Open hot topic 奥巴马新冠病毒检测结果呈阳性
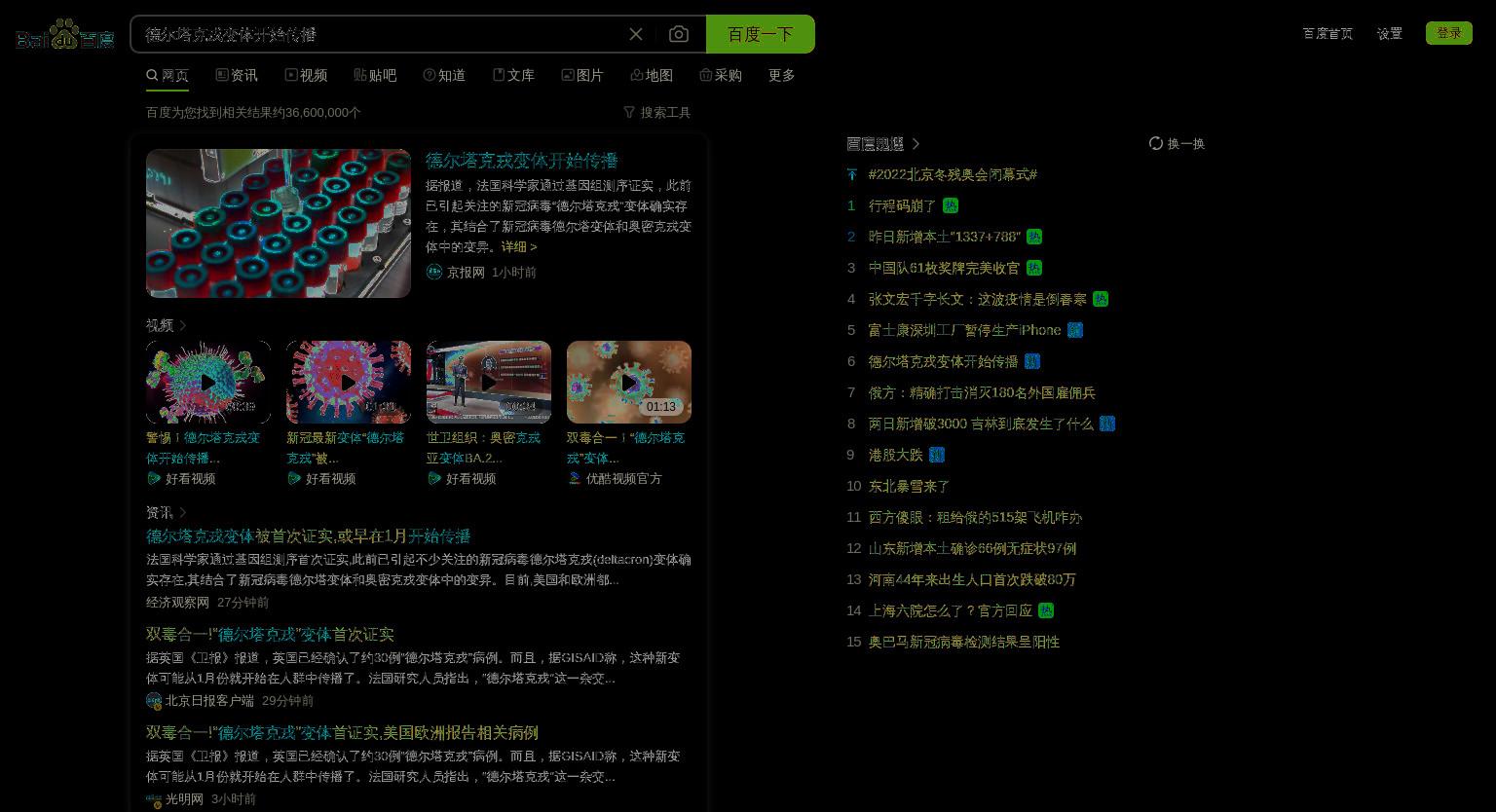 click(964, 642)
